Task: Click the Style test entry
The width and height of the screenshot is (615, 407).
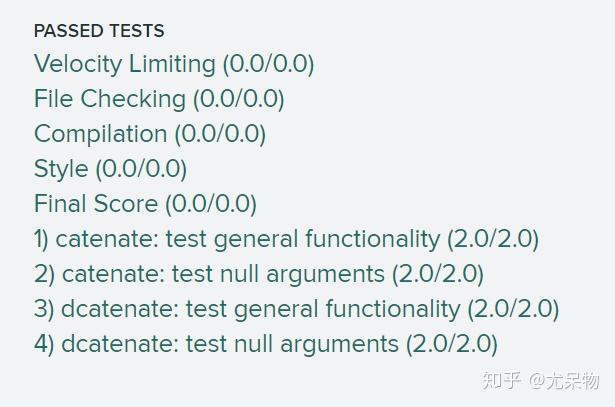Action: click(60, 169)
